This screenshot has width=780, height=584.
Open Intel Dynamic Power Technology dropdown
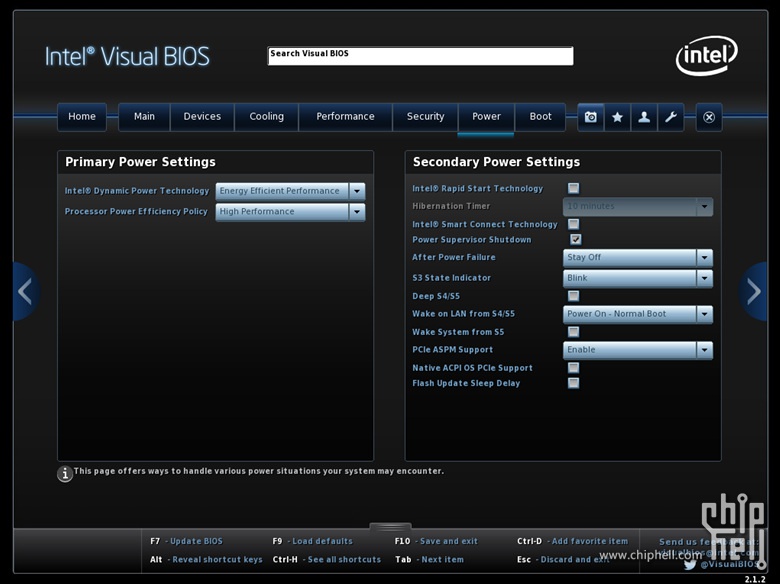pos(290,191)
